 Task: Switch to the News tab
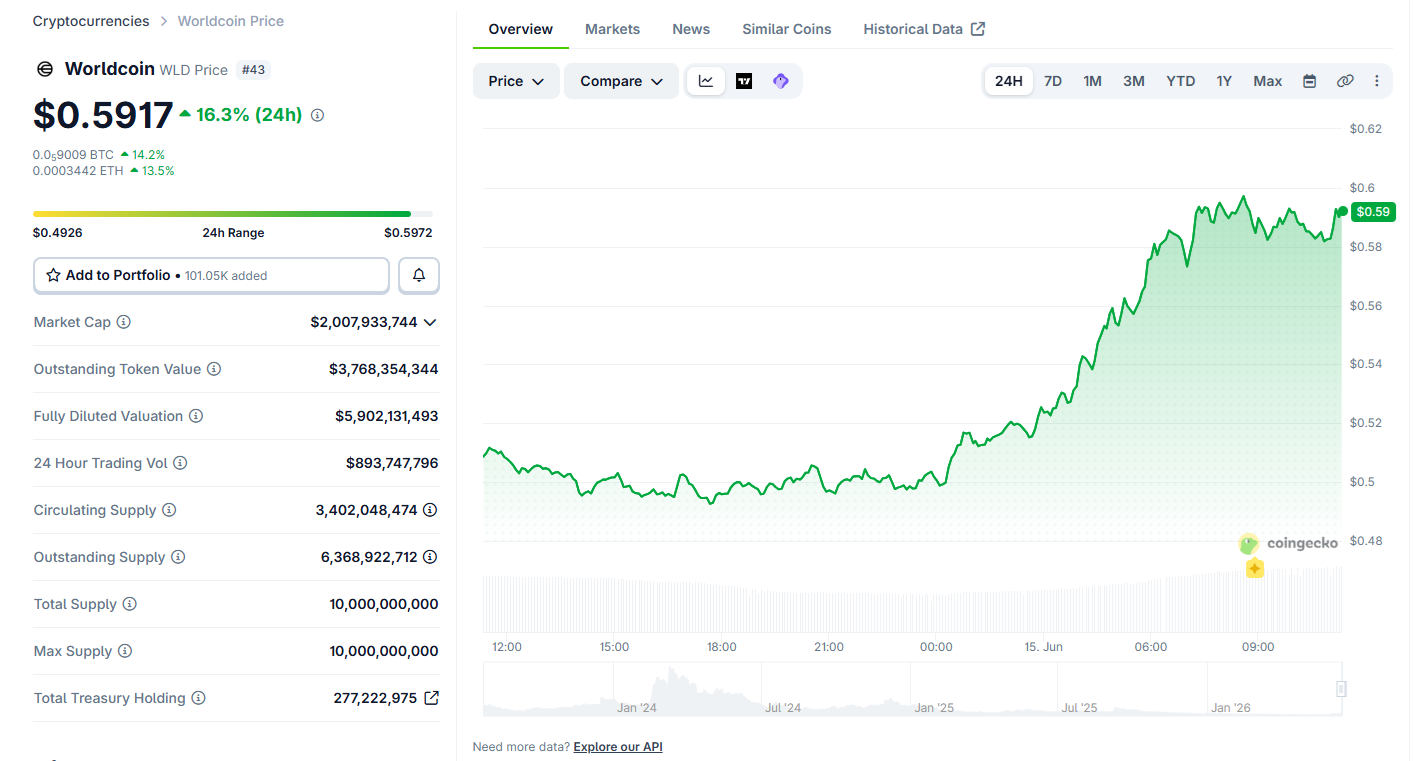pos(691,29)
